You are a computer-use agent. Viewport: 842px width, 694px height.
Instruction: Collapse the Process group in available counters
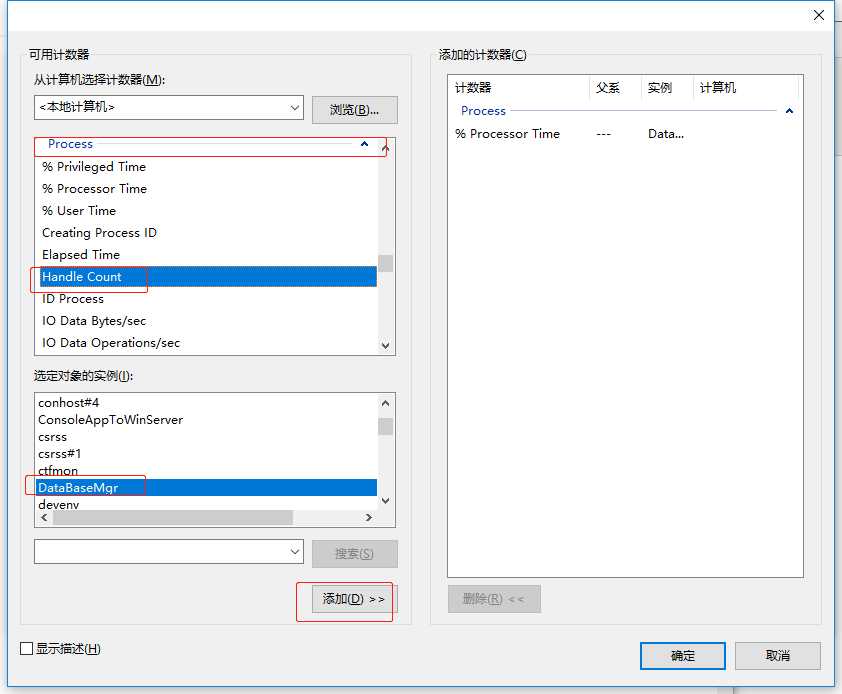(365, 144)
